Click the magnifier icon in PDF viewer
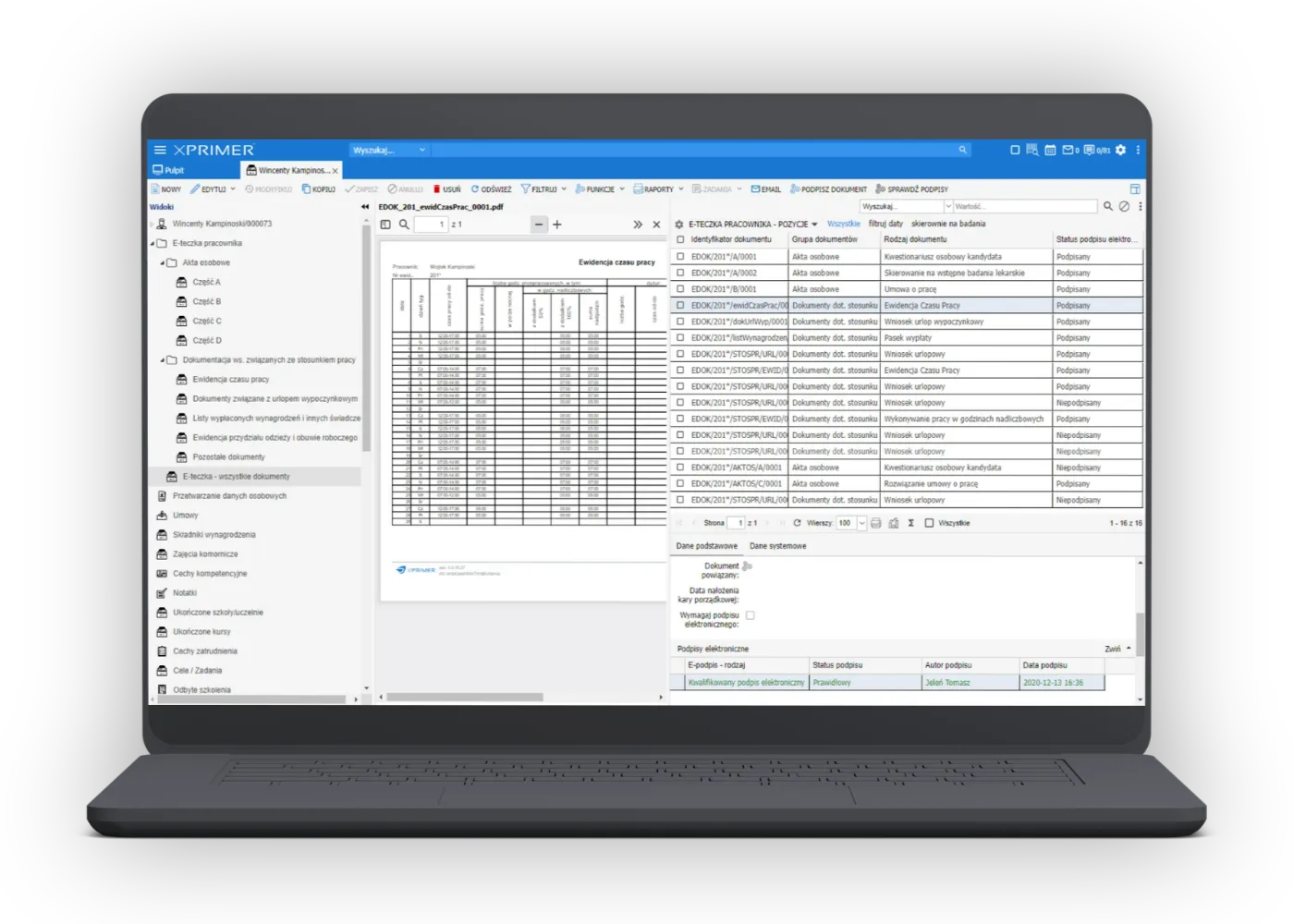The width and height of the screenshot is (1294, 924). (404, 225)
